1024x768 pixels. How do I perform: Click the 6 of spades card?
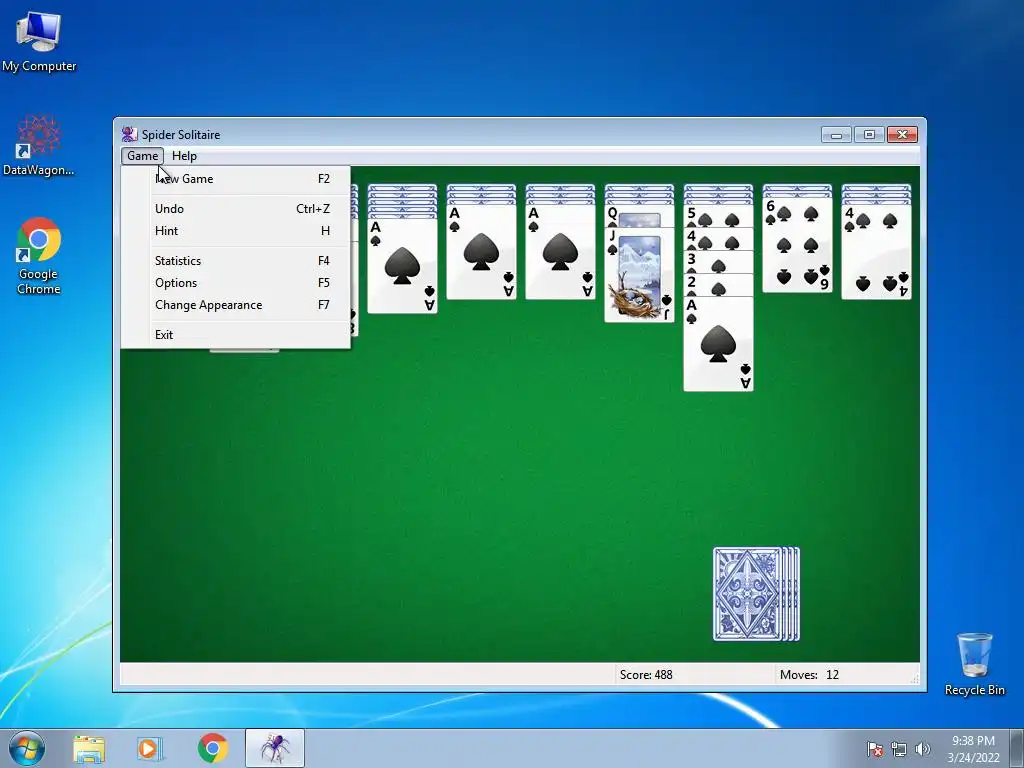[797, 245]
